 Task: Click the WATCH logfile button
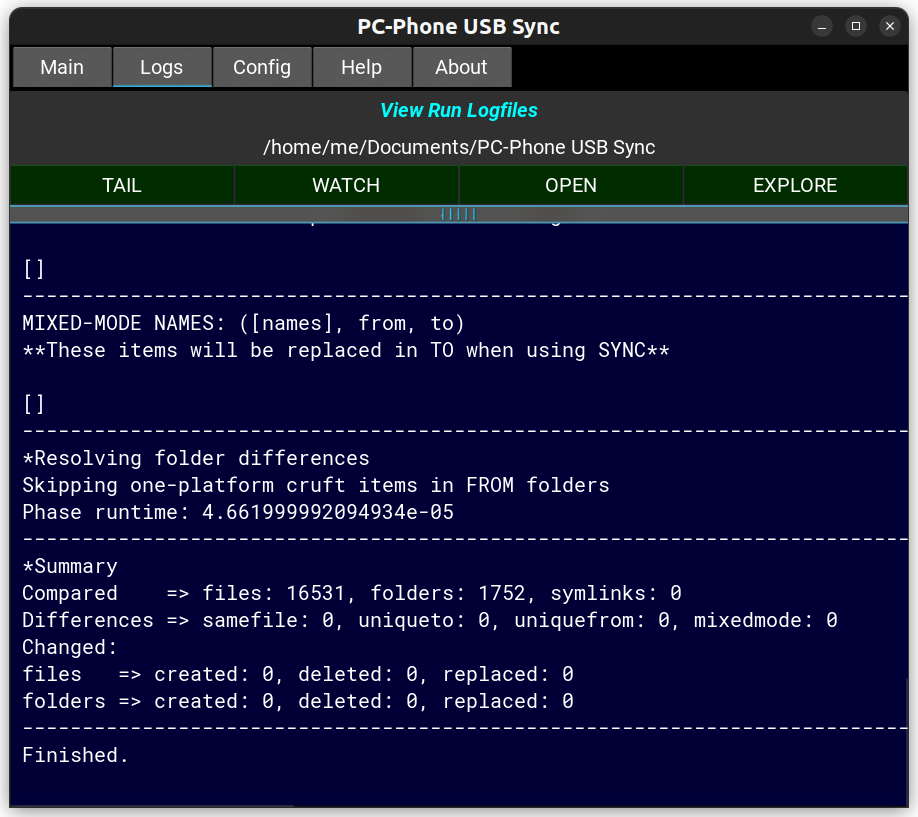coord(346,185)
